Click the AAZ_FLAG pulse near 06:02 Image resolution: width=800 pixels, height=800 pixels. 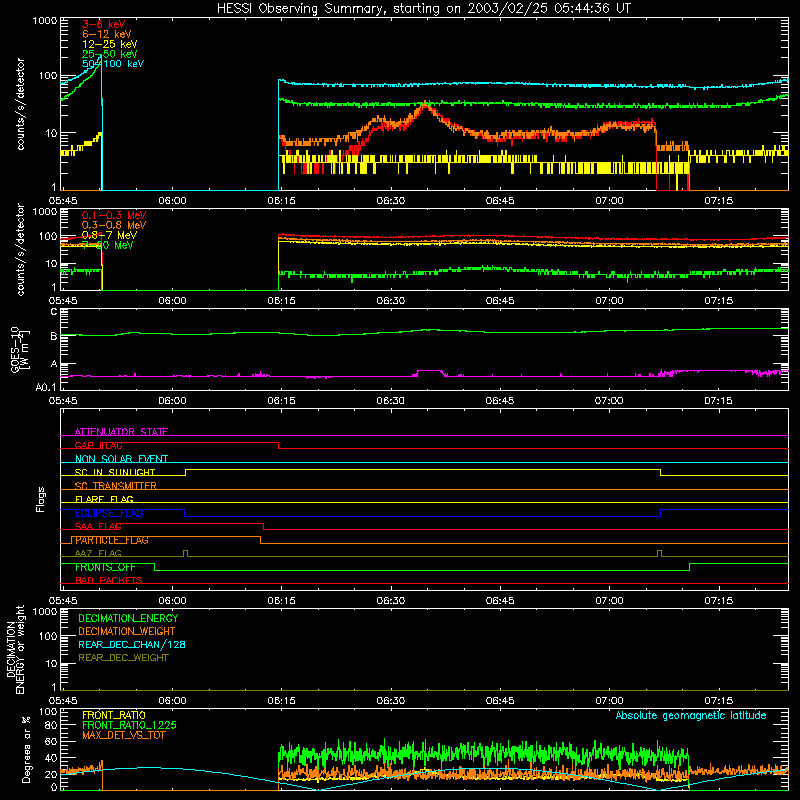pos(185,553)
